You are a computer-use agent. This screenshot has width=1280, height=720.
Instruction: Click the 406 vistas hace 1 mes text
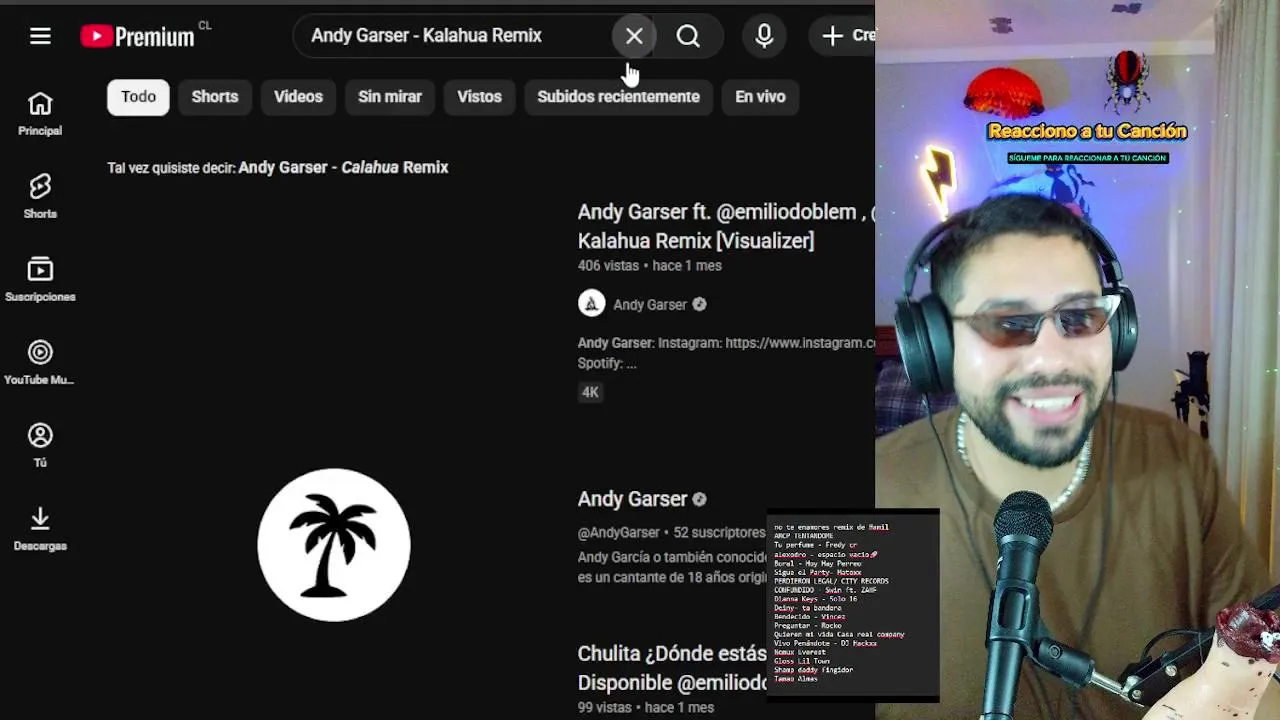click(x=649, y=266)
